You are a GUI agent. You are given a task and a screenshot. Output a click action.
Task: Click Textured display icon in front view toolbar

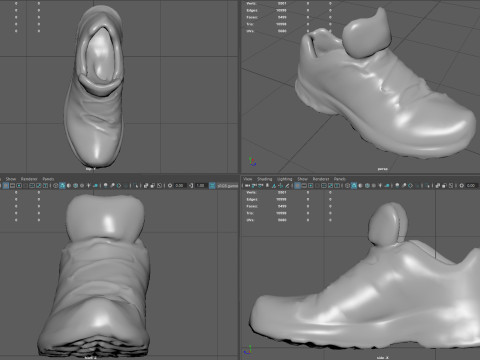pyautogui.click(x=82, y=185)
